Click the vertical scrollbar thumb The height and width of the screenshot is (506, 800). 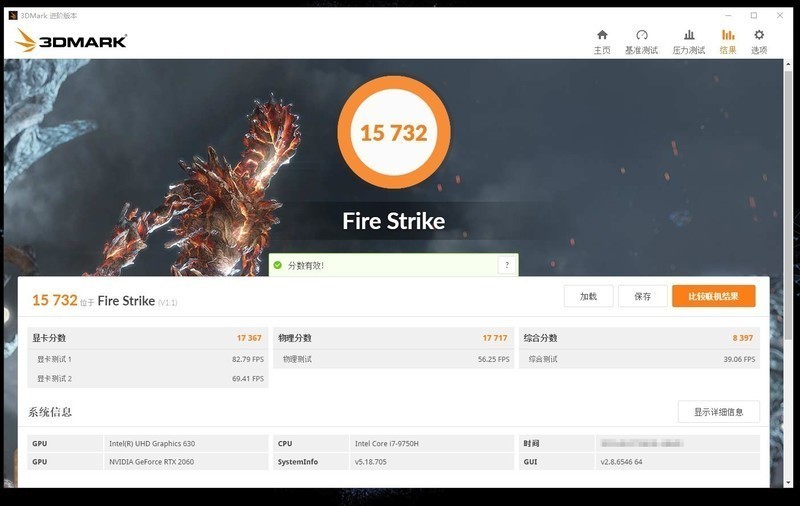coord(789,204)
